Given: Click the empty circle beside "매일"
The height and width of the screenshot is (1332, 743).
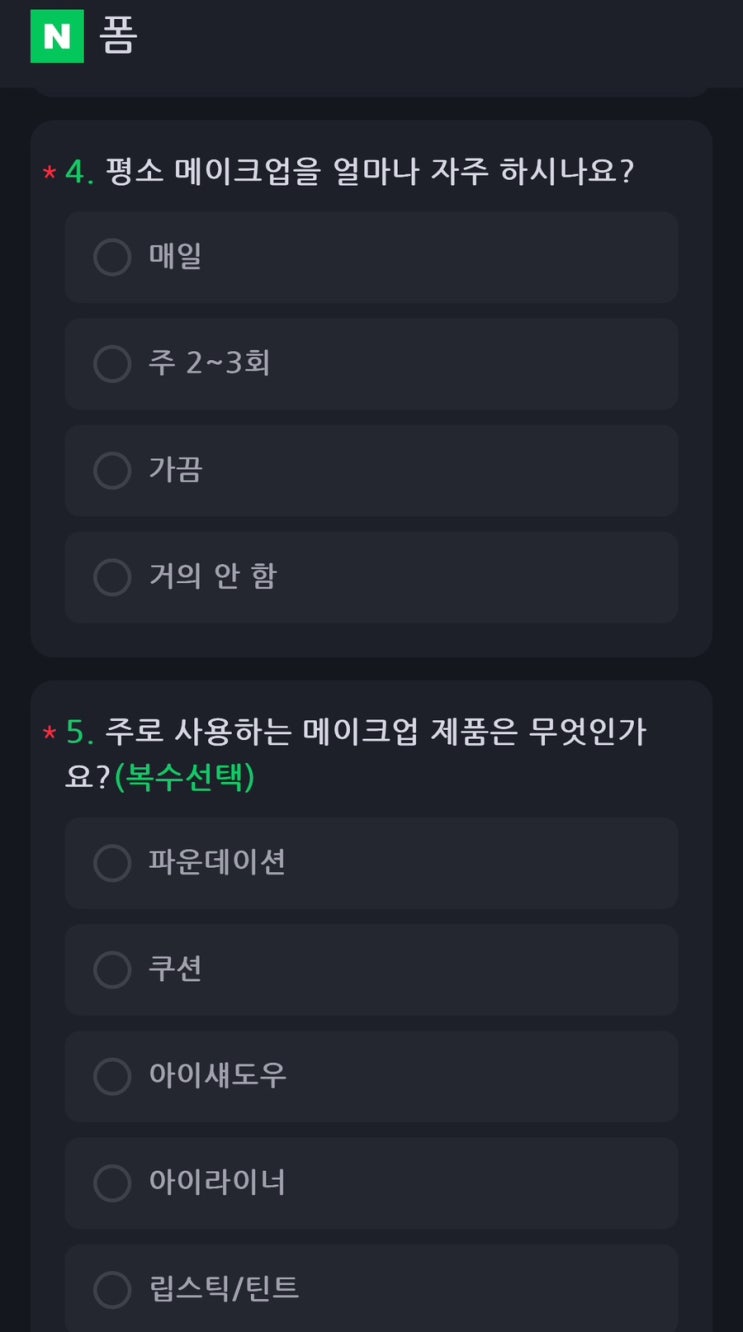Looking at the screenshot, I should tap(112, 257).
